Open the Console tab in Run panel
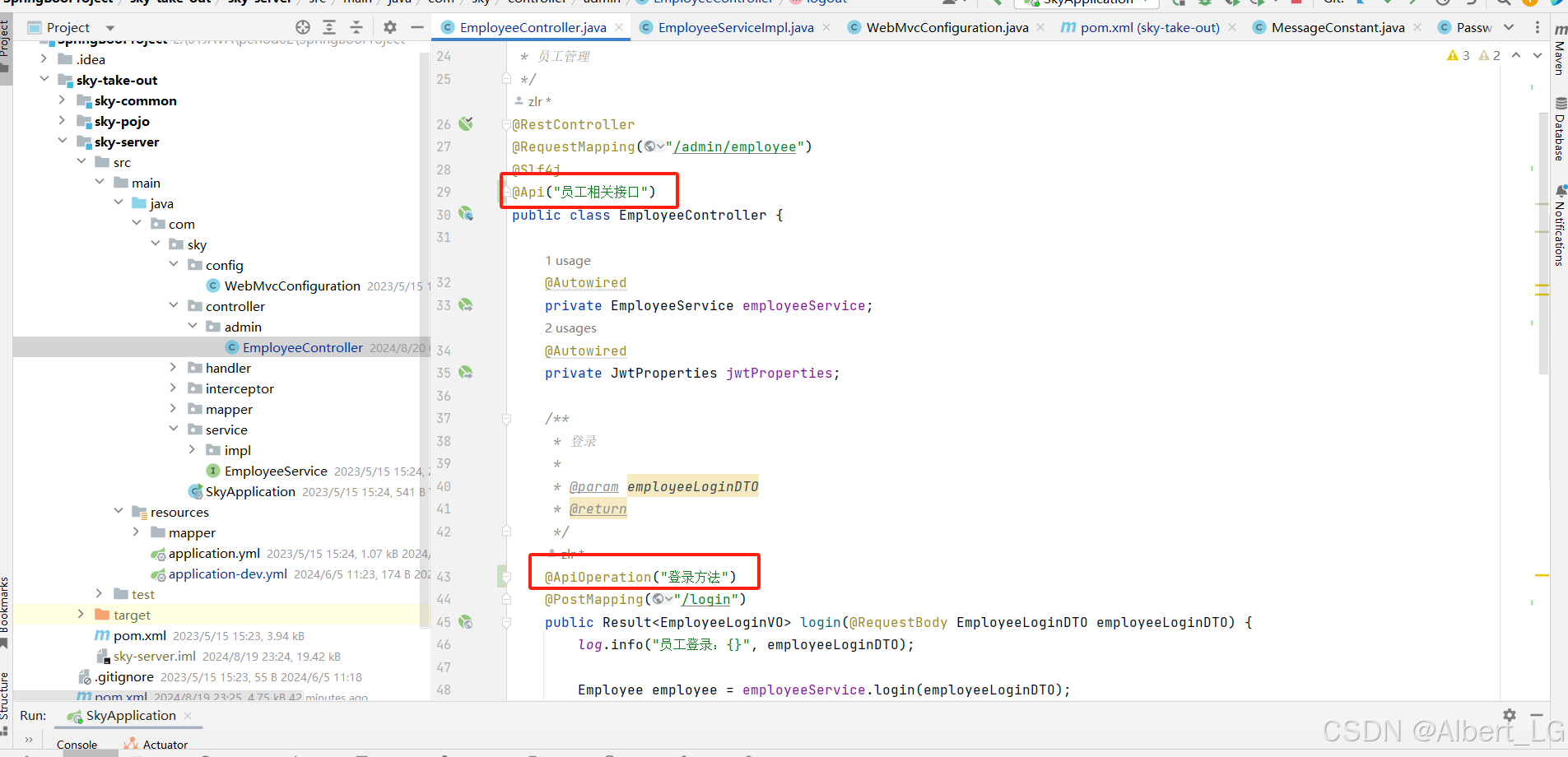This screenshot has width=1568, height=757. point(77,744)
